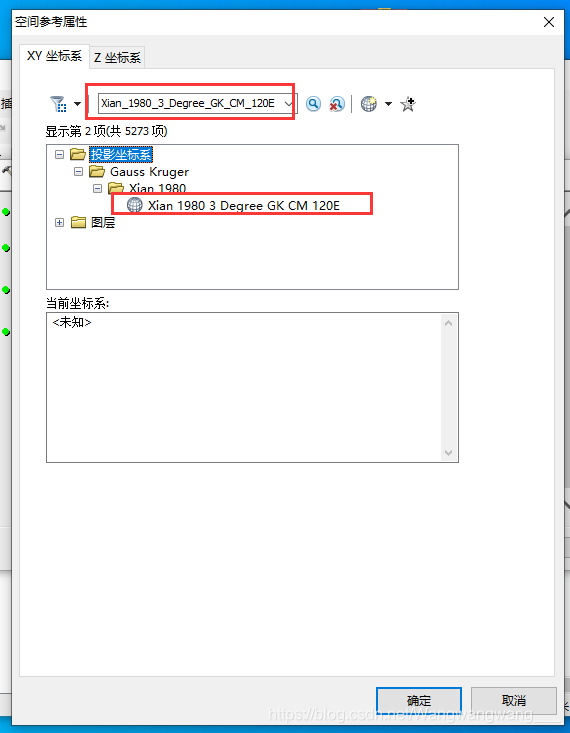The width and height of the screenshot is (570, 733).
Task: Click the <未知> current coordinate system text
Action: (x=72, y=322)
